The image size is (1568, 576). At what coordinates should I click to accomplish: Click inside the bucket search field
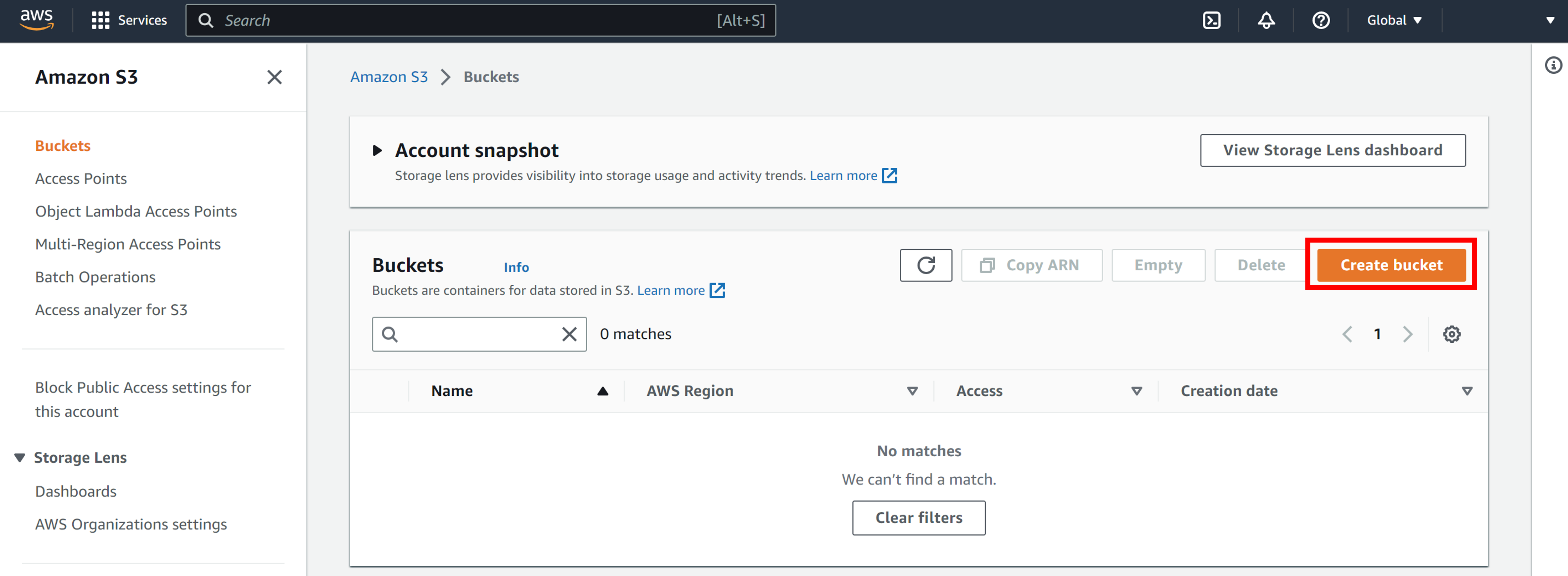click(481, 334)
